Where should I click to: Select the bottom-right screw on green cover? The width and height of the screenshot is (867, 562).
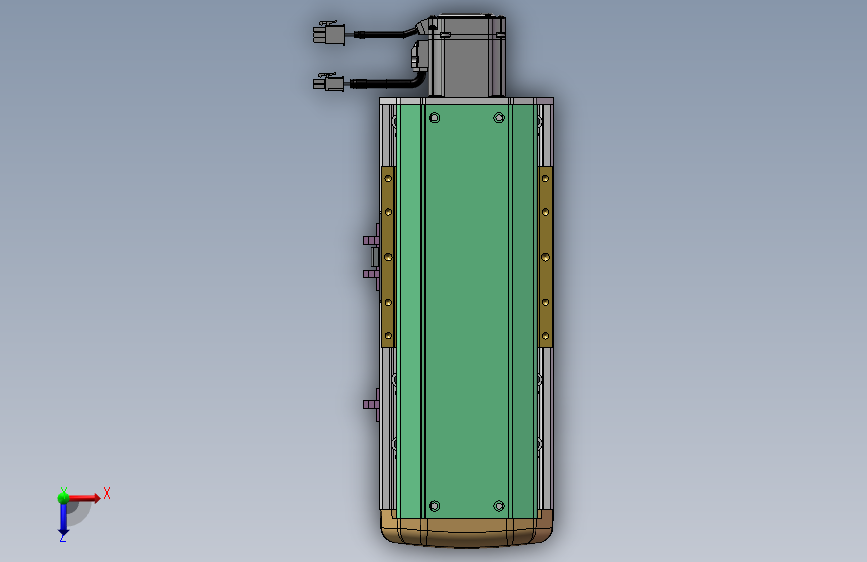pyautogui.click(x=499, y=506)
